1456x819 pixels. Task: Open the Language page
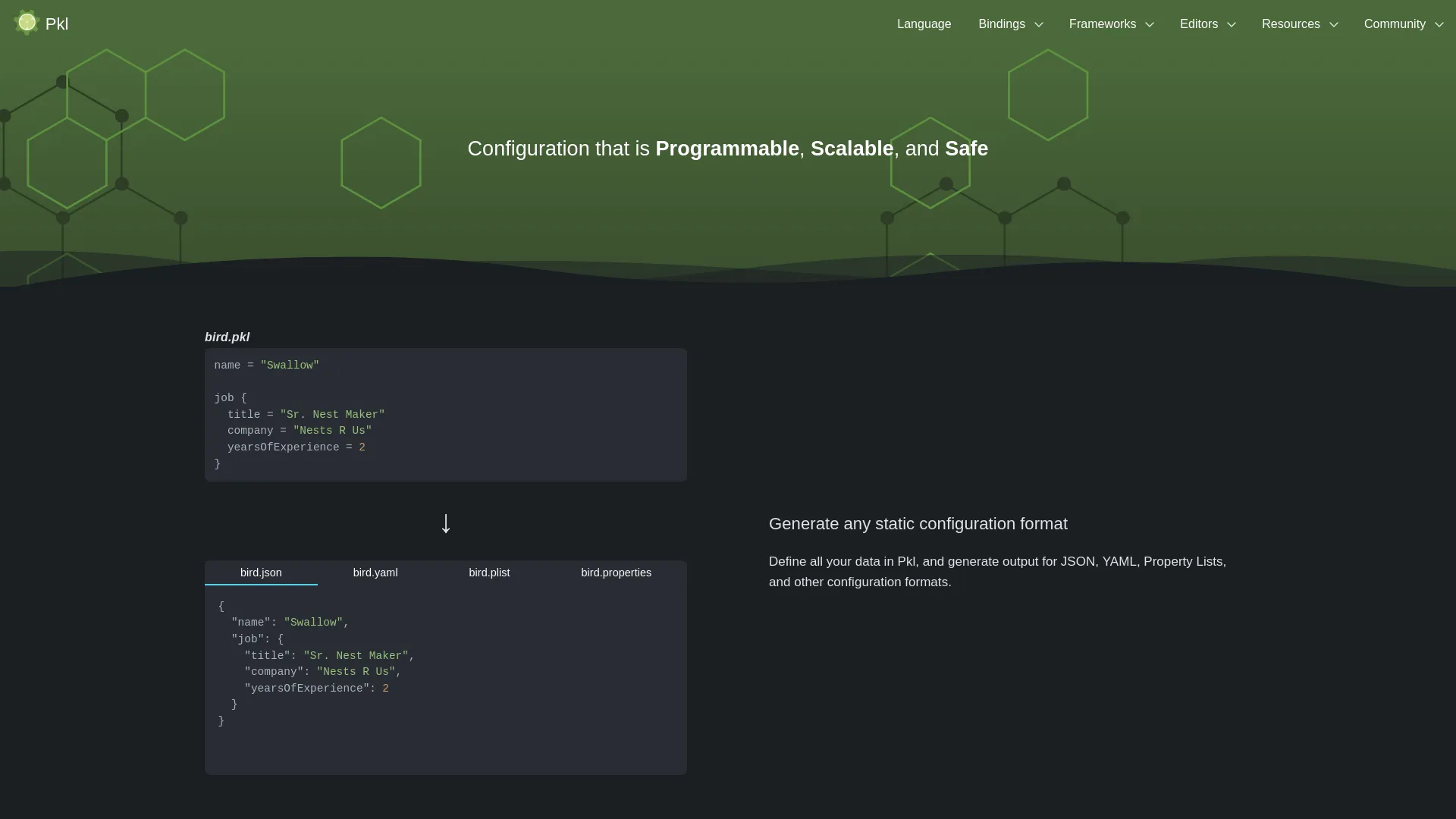924,24
